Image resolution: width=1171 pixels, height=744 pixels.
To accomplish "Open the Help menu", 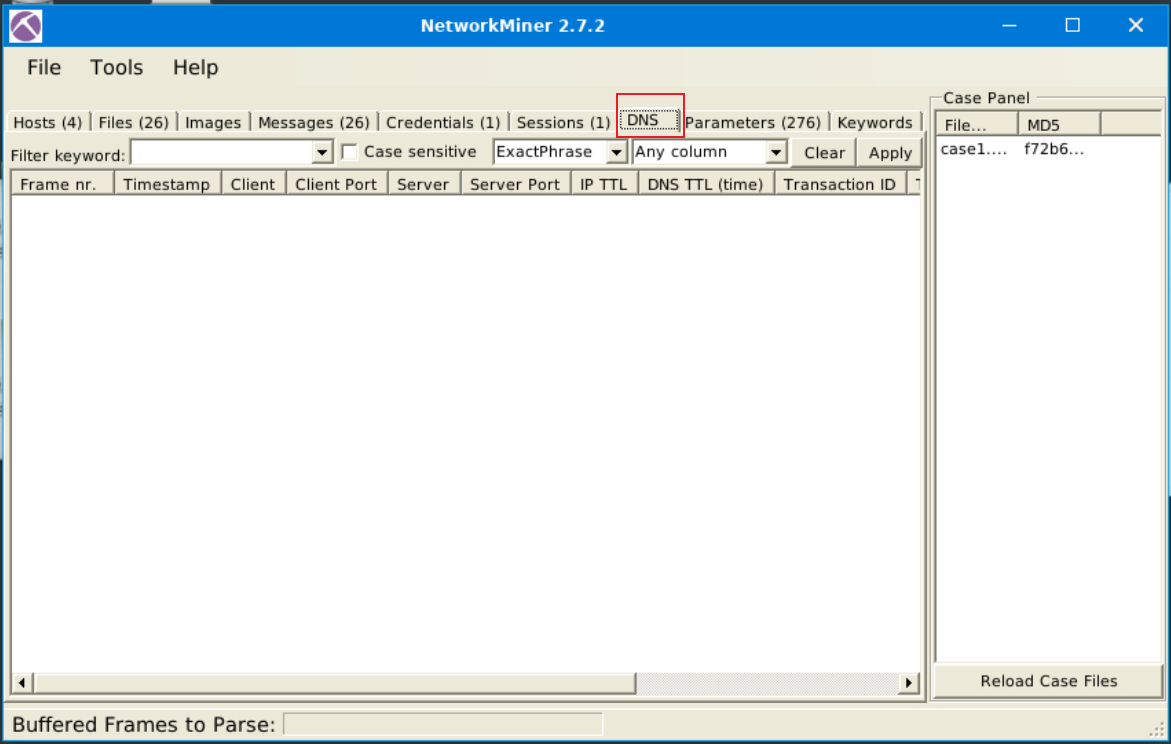I will click(x=196, y=68).
